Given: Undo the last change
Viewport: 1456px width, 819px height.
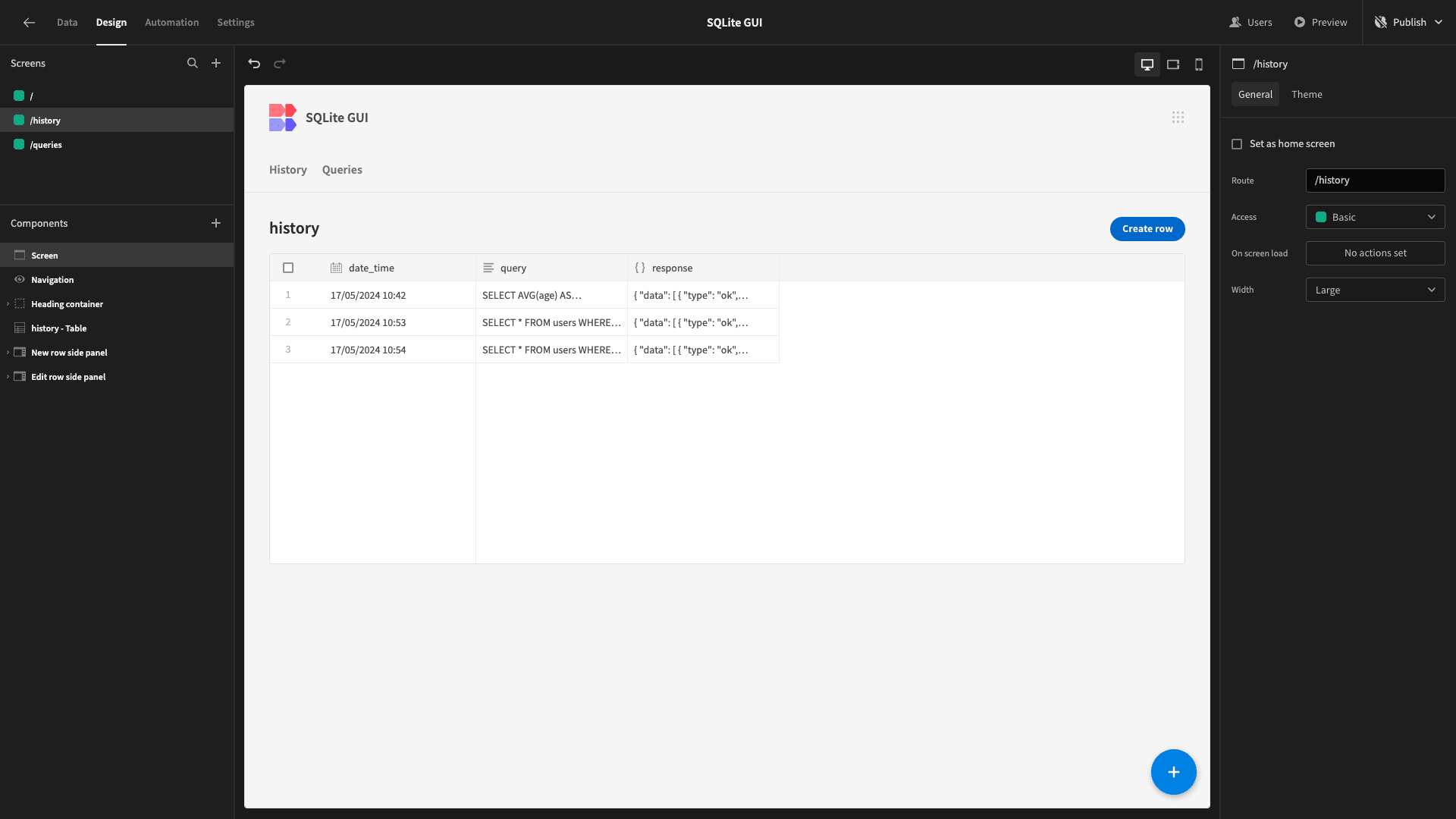Looking at the screenshot, I should (x=254, y=64).
